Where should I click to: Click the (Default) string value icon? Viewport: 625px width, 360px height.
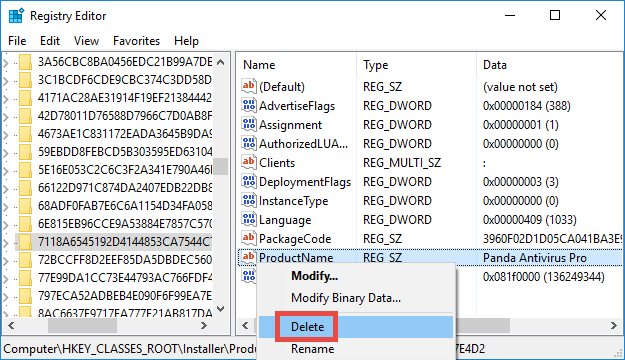coord(249,86)
